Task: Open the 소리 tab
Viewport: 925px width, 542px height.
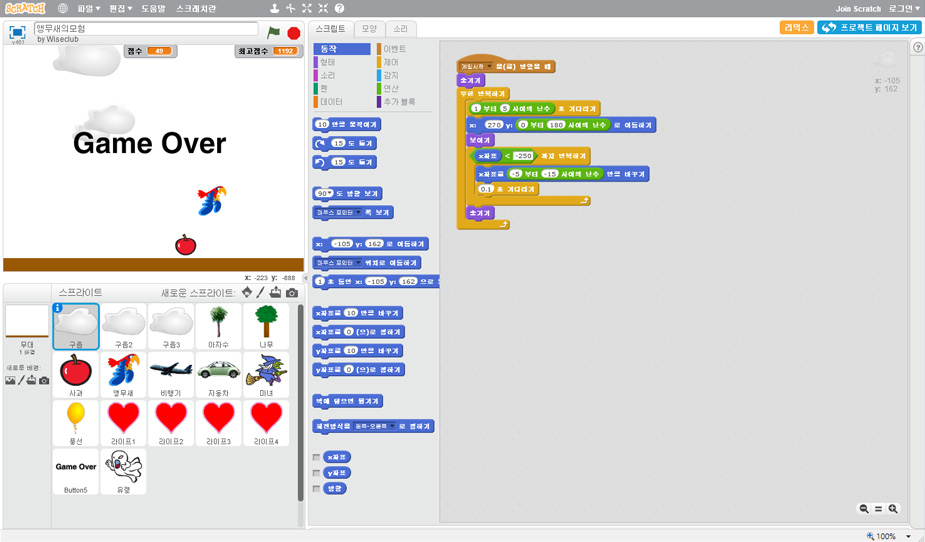Action: pyautogui.click(x=400, y=29)
